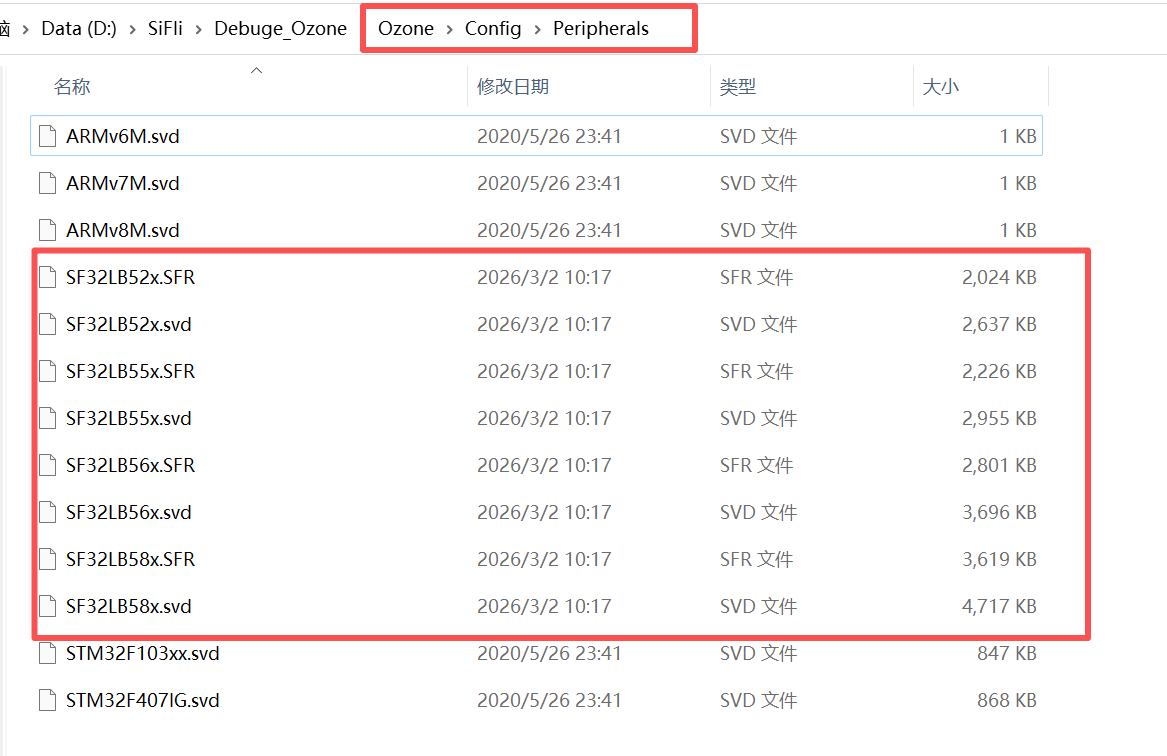Screen dimensions: 1167x756
Task: Click SFR 文件 type of SF32LB58x.SFR
Action: click(756, 559)
